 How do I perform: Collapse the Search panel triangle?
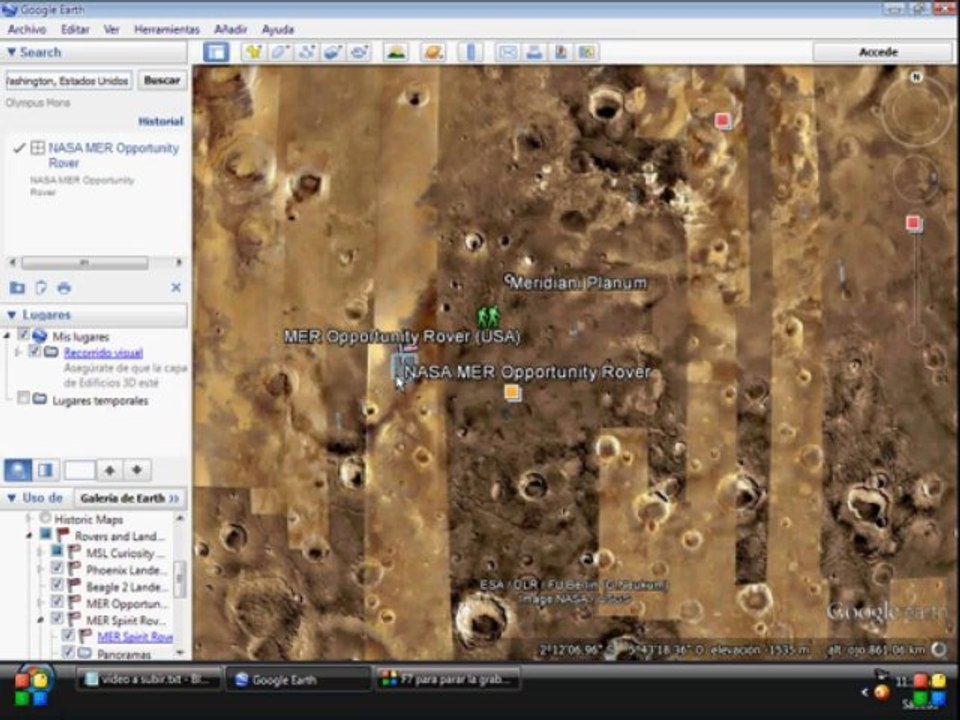pyautogui.click(x=11, y=53)
